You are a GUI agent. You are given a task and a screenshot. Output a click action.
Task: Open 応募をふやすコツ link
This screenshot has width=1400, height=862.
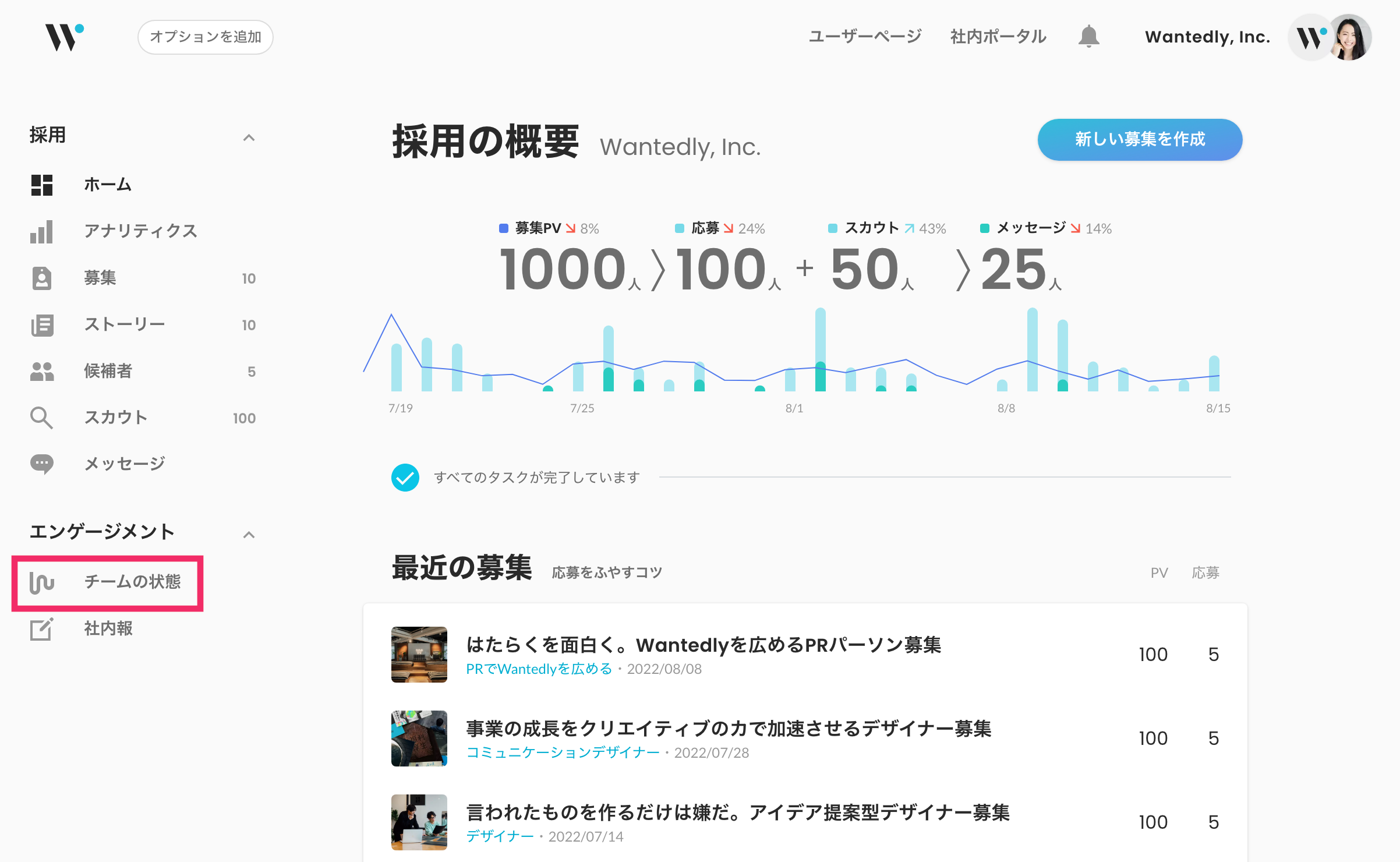click(607, 573)
